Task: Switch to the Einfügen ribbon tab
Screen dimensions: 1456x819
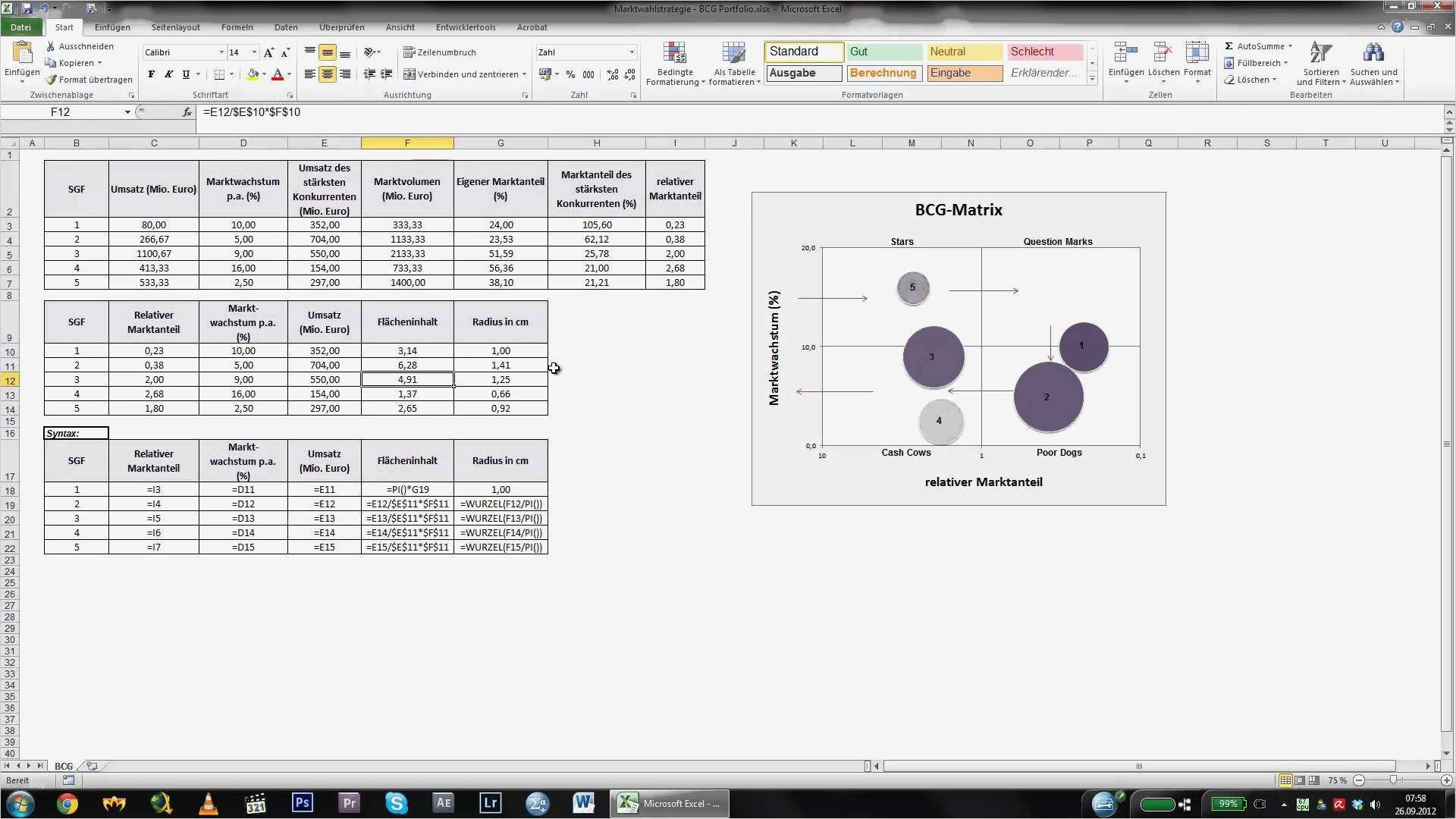Action: click(112, 27)
